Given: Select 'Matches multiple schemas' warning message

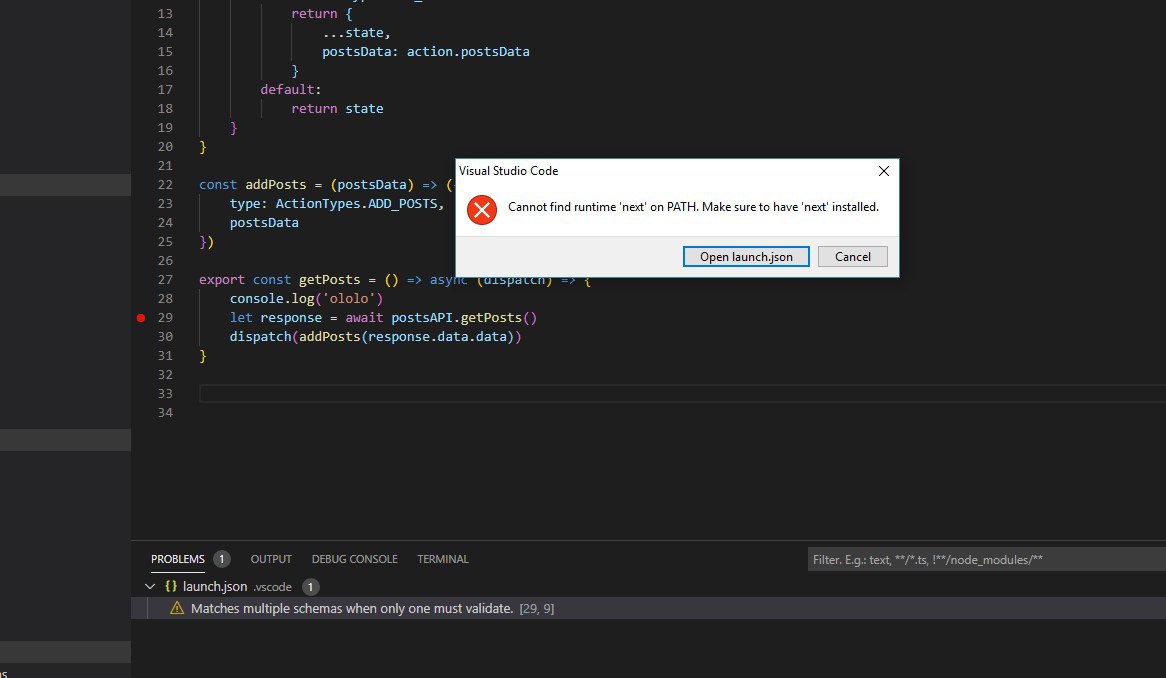Looking at the screenshot, I should (352, 608).
